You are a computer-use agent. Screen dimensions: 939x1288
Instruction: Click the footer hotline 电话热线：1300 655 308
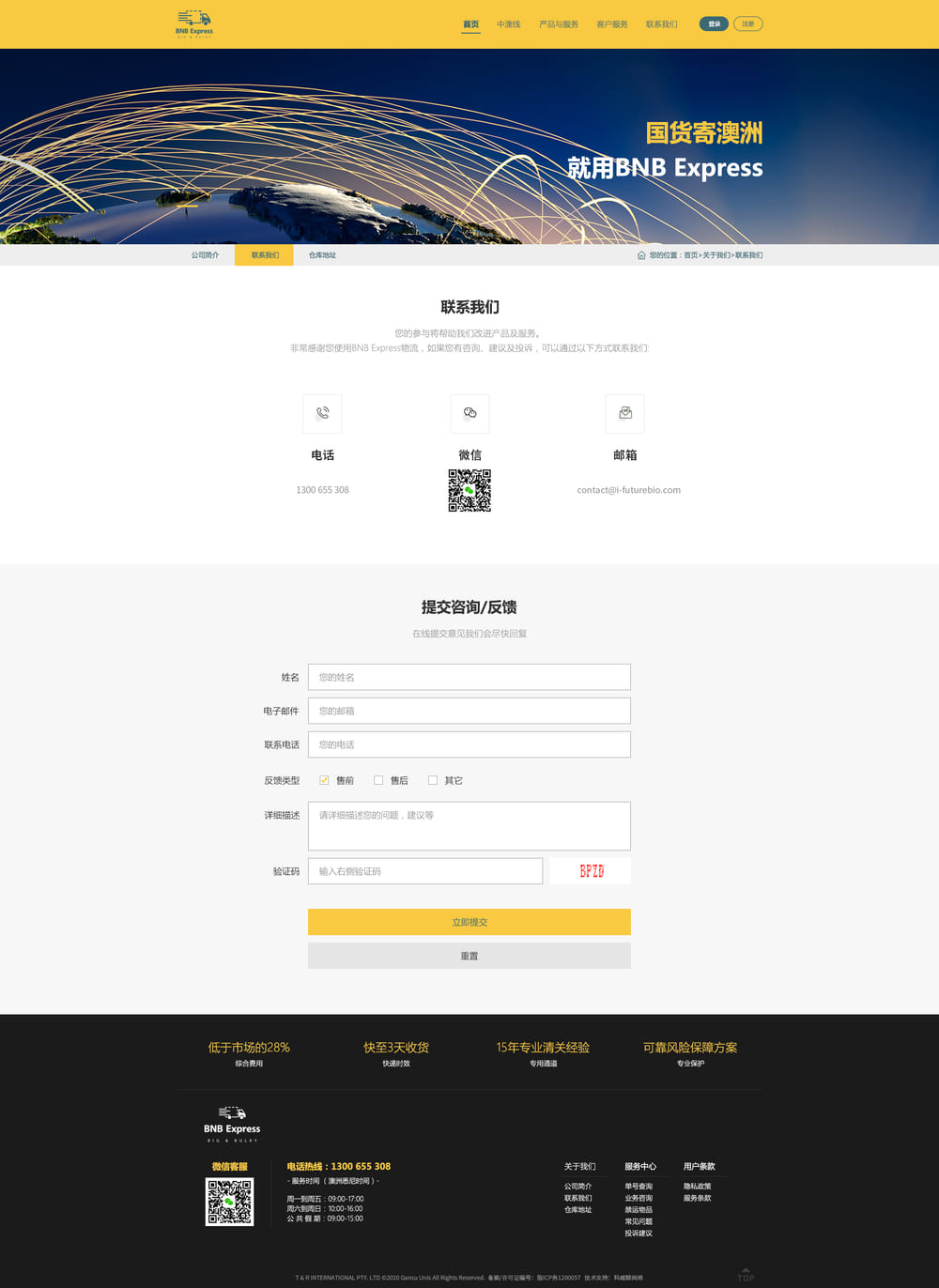pos(338,1166)
